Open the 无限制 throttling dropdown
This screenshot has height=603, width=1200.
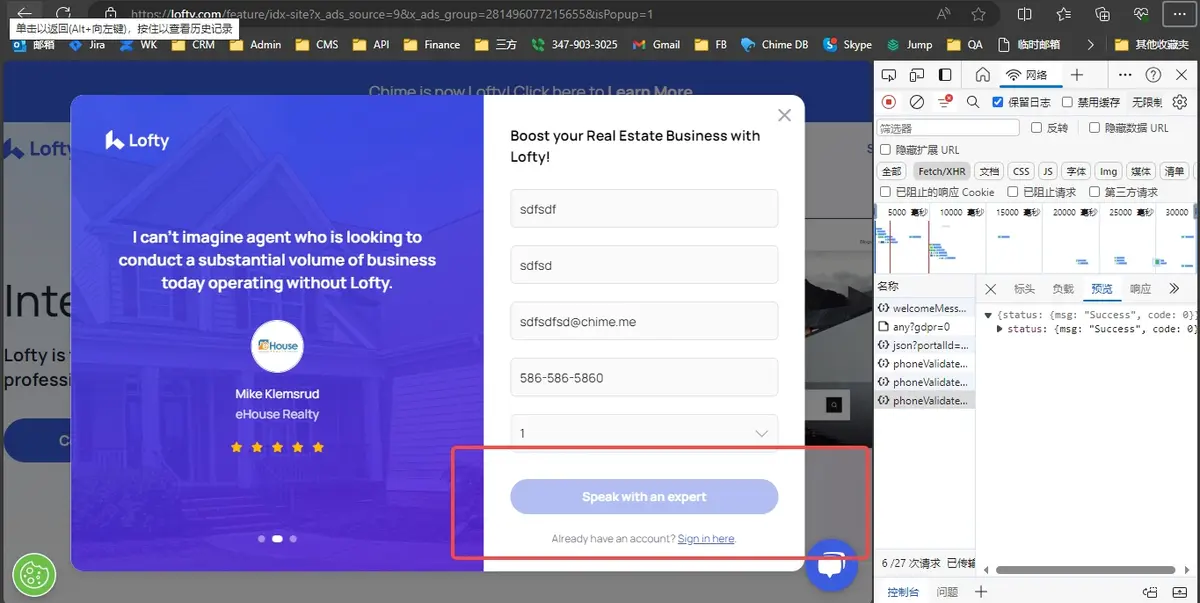(x=1147, y=102)
